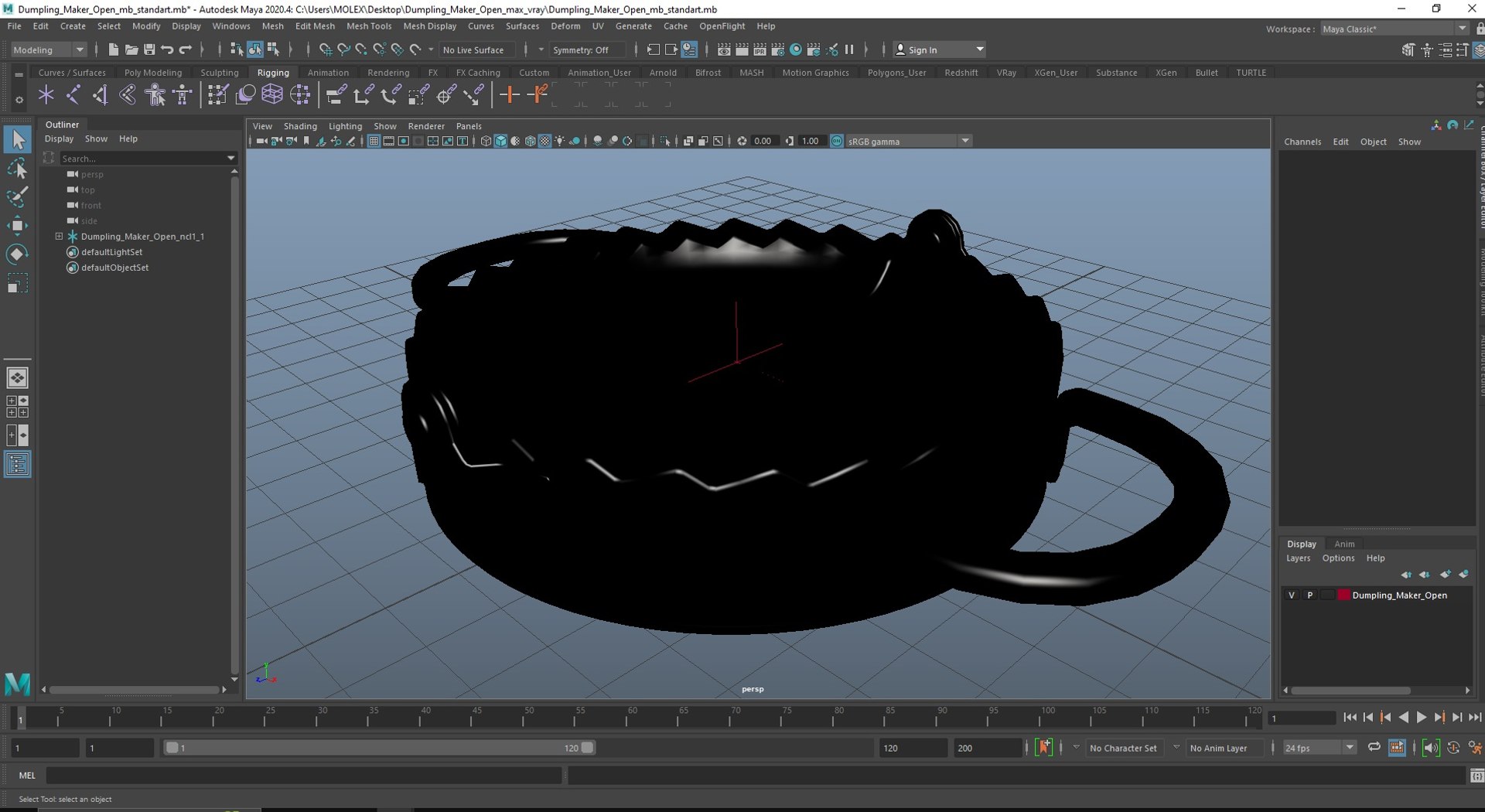Image resolution: width=1485 pixels, height=812 pixels.
Task: Toggle visibility V of Dumpling_Maker_Open layer
Action: click(1291, 595)
